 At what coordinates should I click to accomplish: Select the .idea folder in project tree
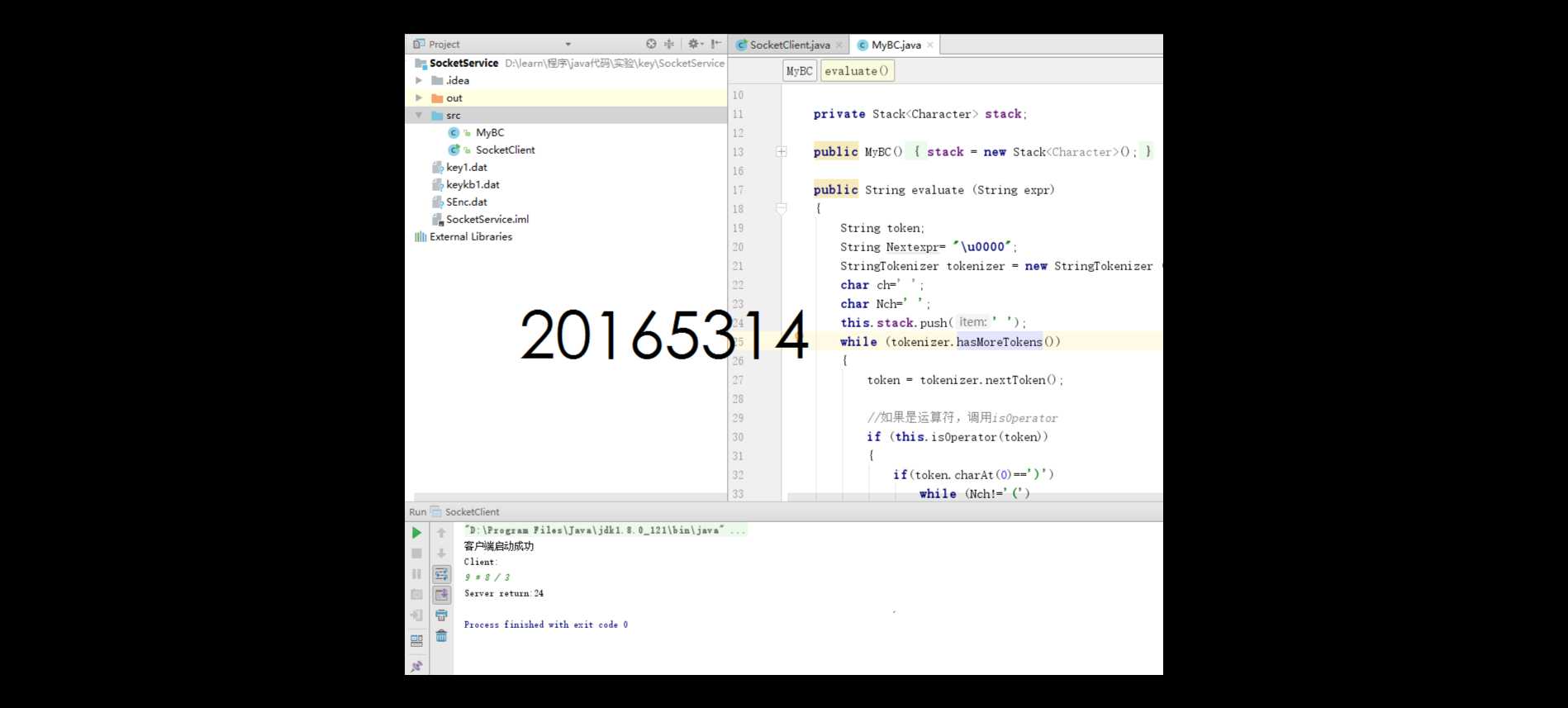[458, 80]
